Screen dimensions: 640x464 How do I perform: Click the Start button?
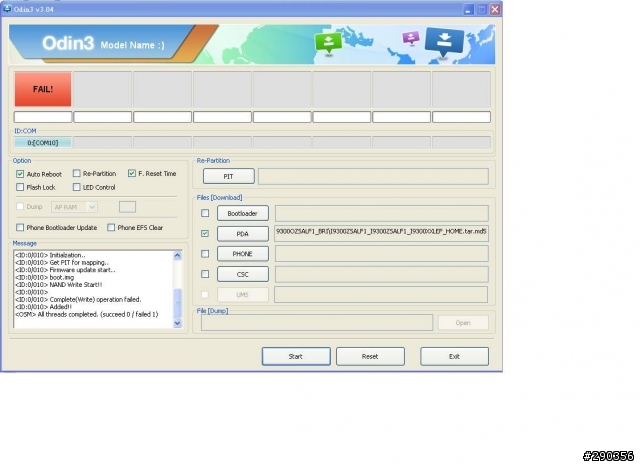[x=296, y=356]
